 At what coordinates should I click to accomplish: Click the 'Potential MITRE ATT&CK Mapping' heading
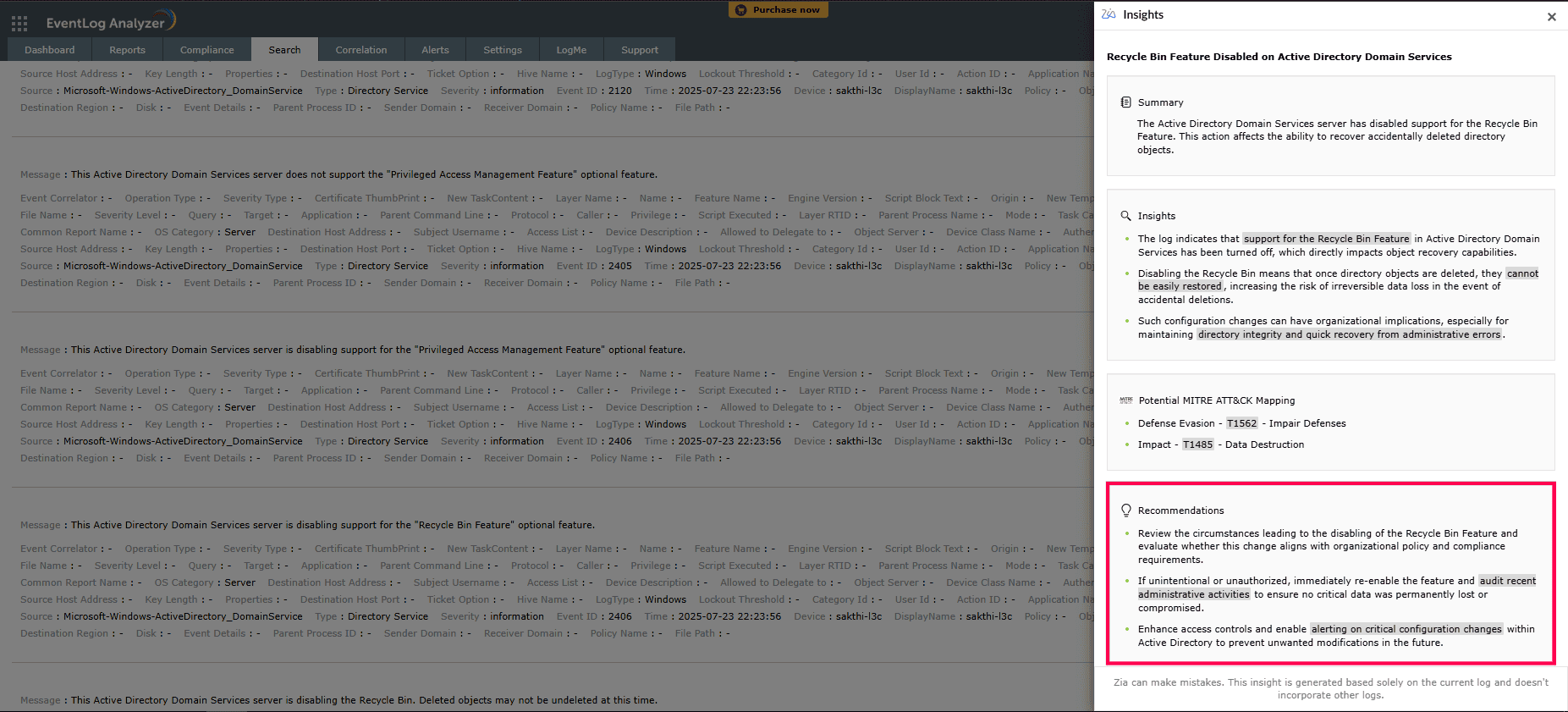(x=1217, y=400)
